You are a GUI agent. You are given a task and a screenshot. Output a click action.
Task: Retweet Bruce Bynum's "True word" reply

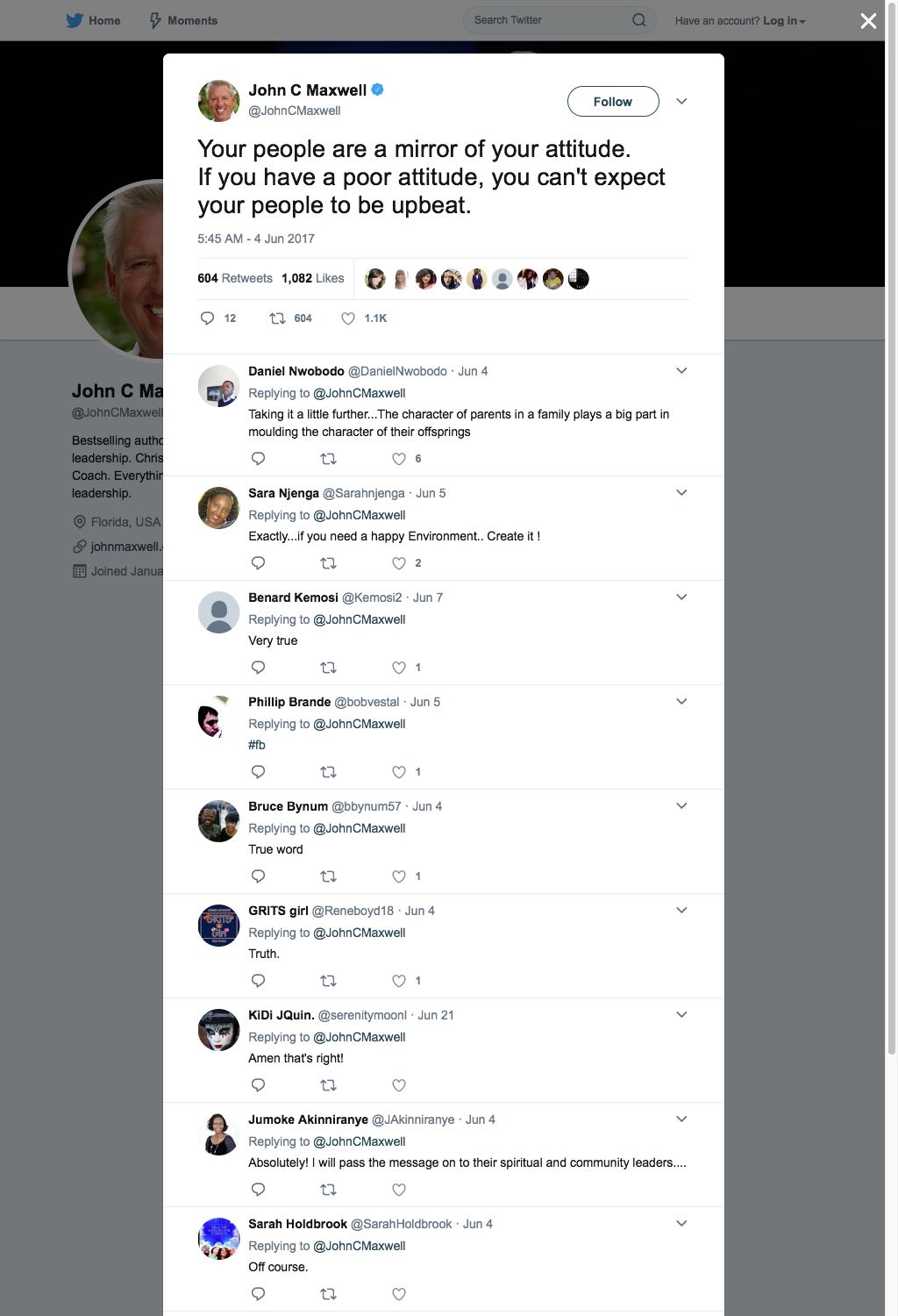[329, 876]
